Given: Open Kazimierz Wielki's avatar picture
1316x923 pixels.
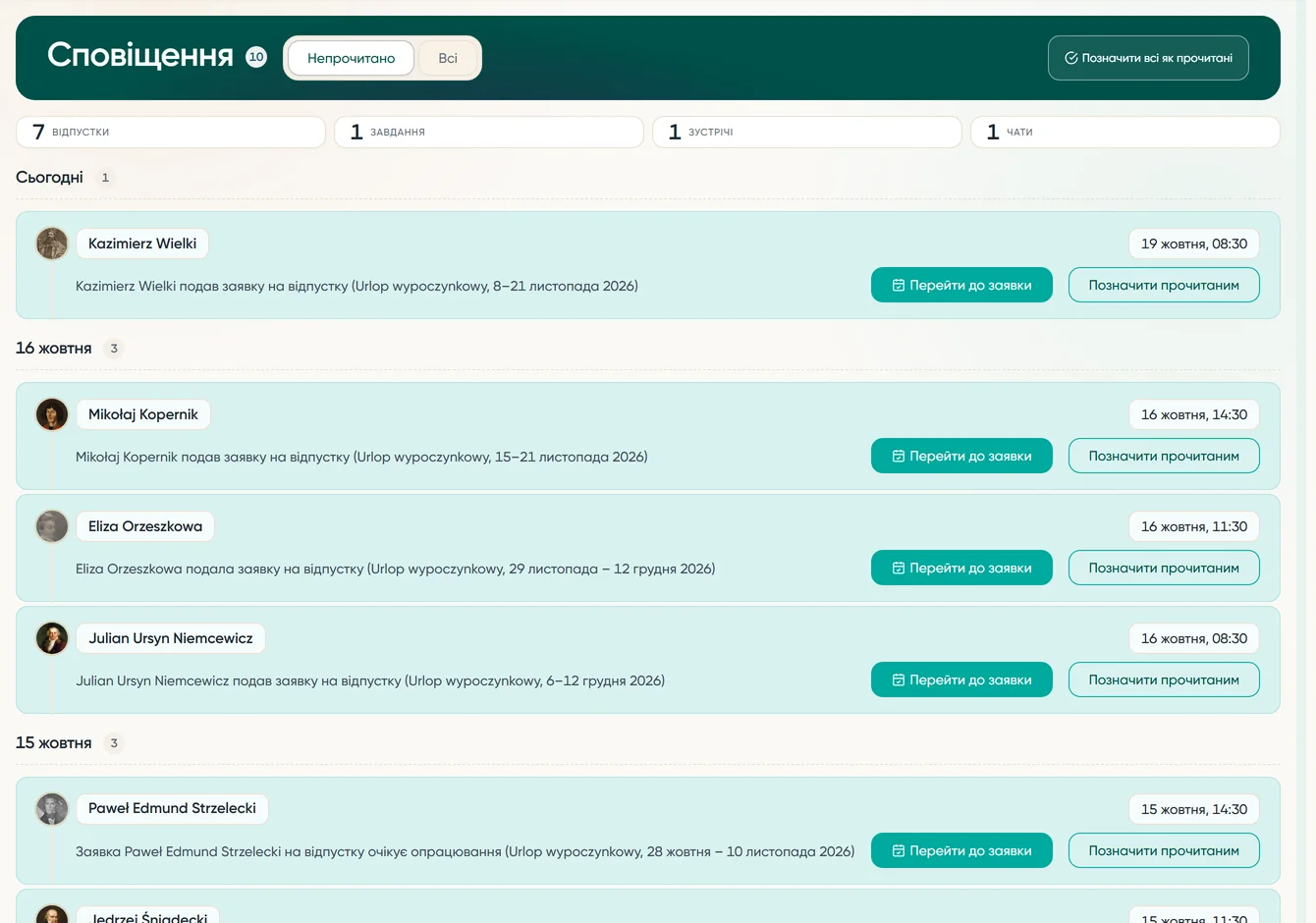Looking at the screenshot, I should click(x=52, y=244).
